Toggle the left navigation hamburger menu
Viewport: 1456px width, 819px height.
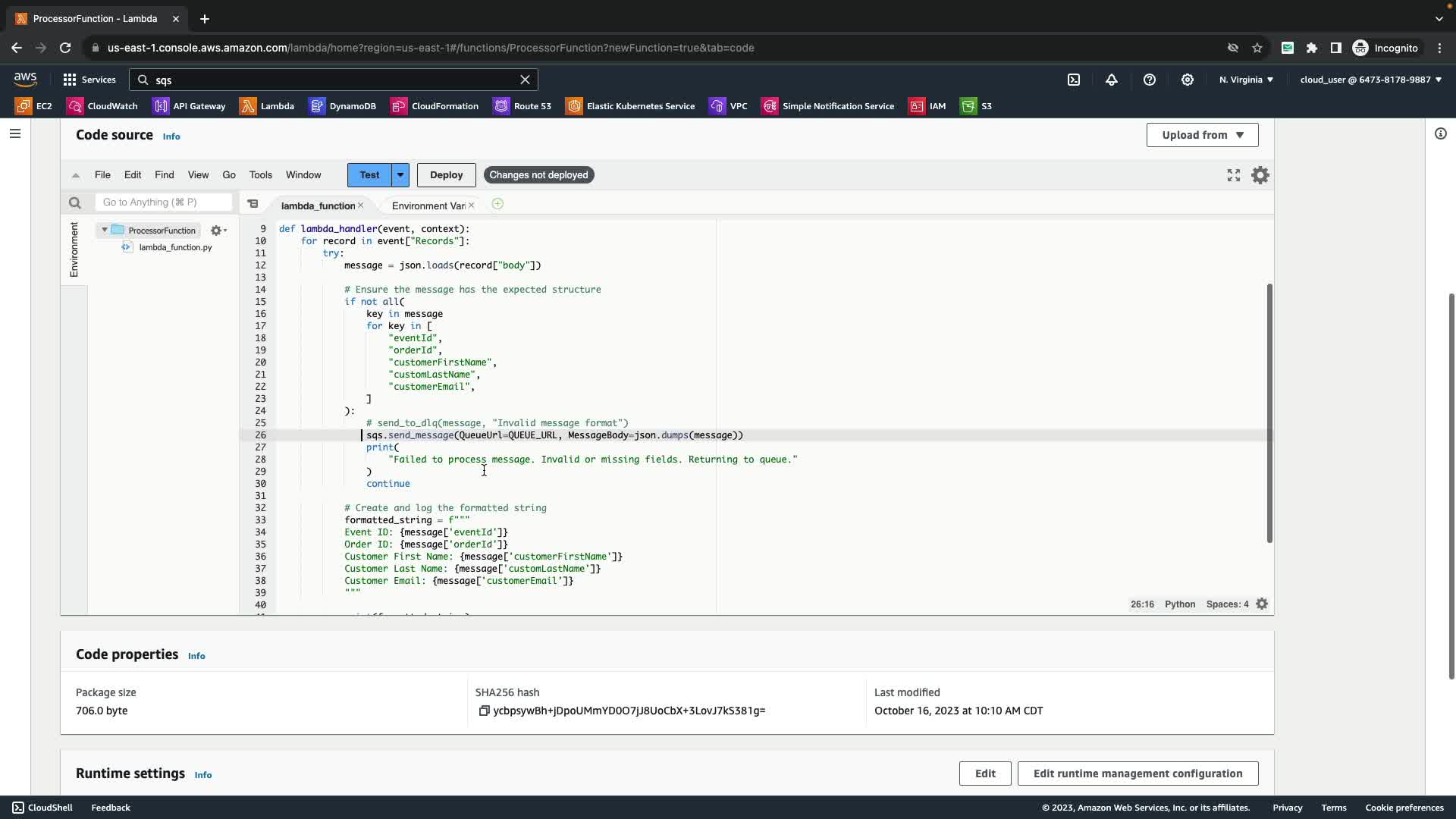pos(15,133)
